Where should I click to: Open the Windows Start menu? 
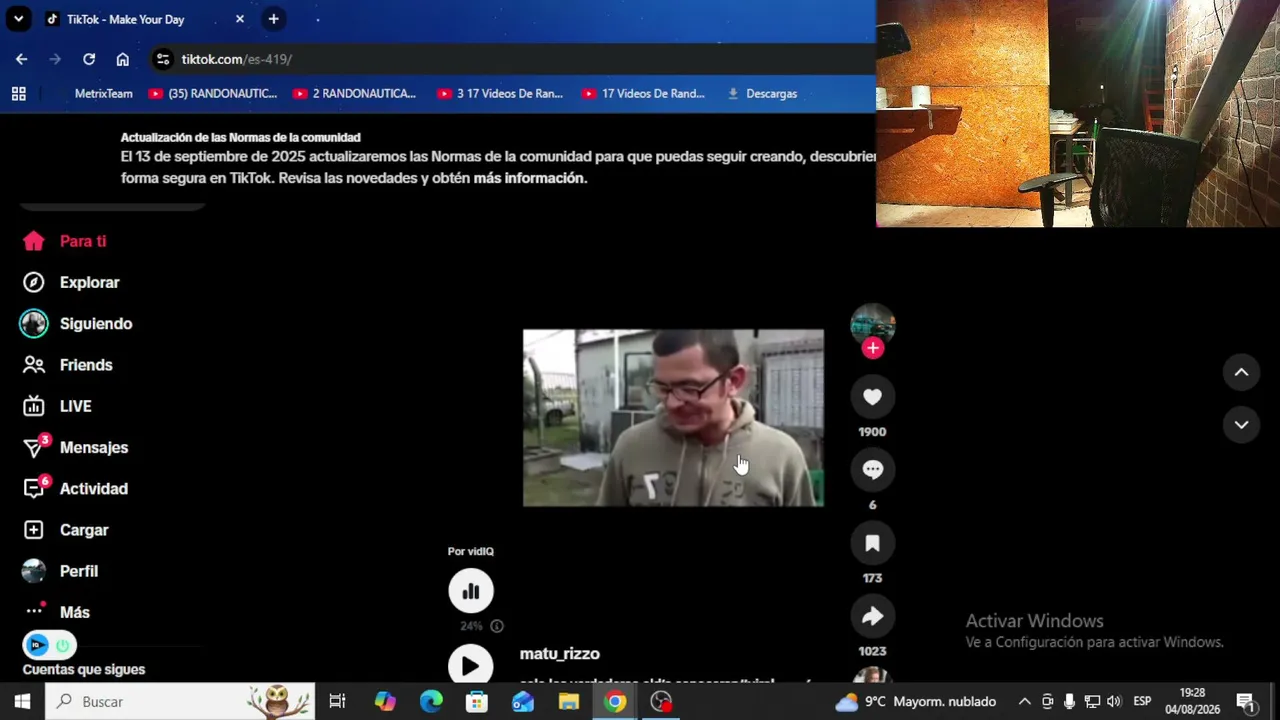22,702
